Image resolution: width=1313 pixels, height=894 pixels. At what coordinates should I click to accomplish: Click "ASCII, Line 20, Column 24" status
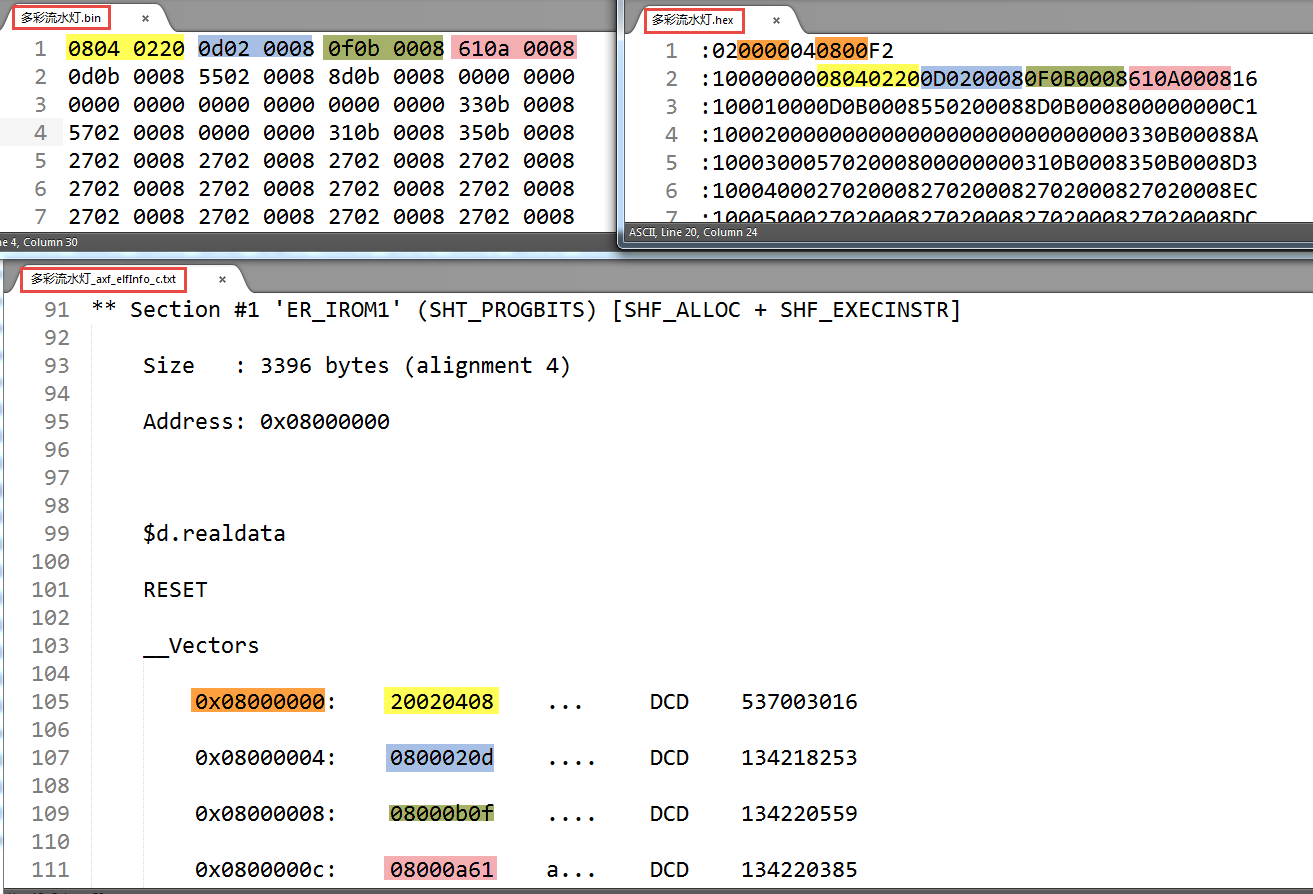(x=692, y=232)
